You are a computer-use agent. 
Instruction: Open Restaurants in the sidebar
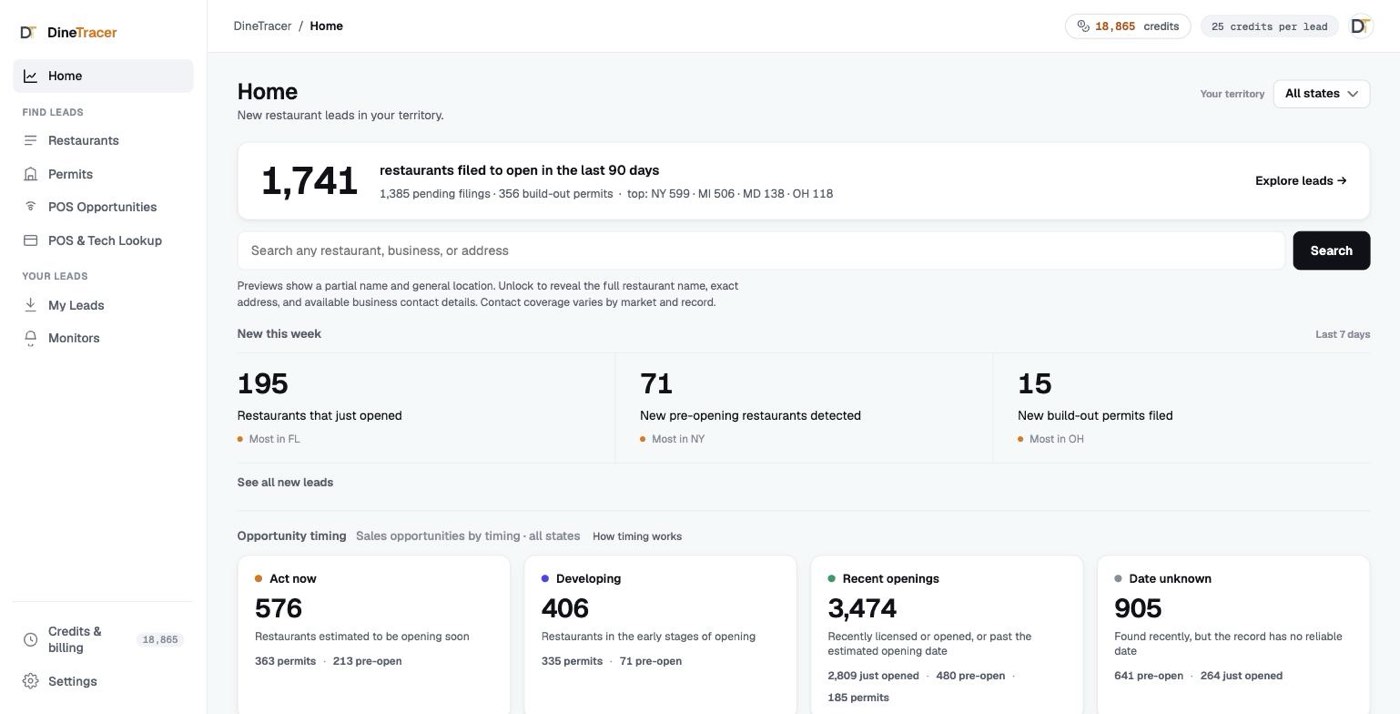click(103, 141)
